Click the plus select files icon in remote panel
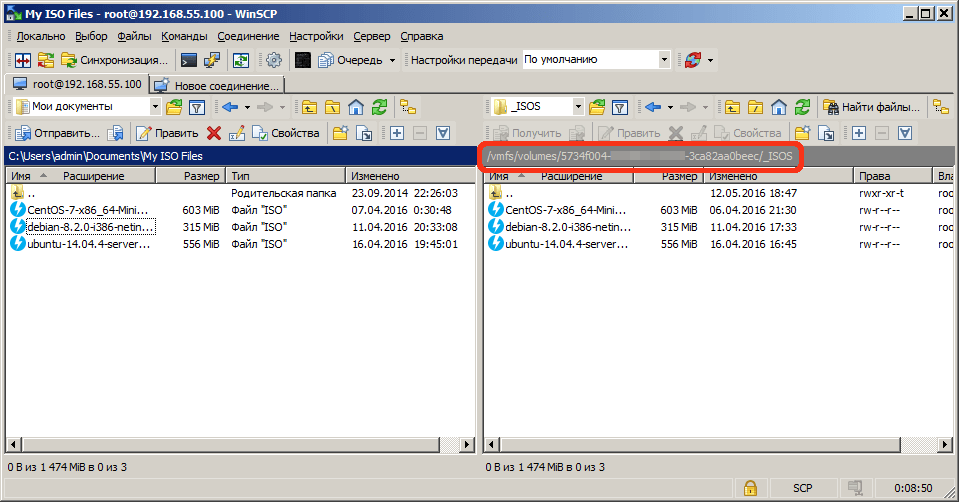This screenshot has height=502, width=959. point(859,133)
